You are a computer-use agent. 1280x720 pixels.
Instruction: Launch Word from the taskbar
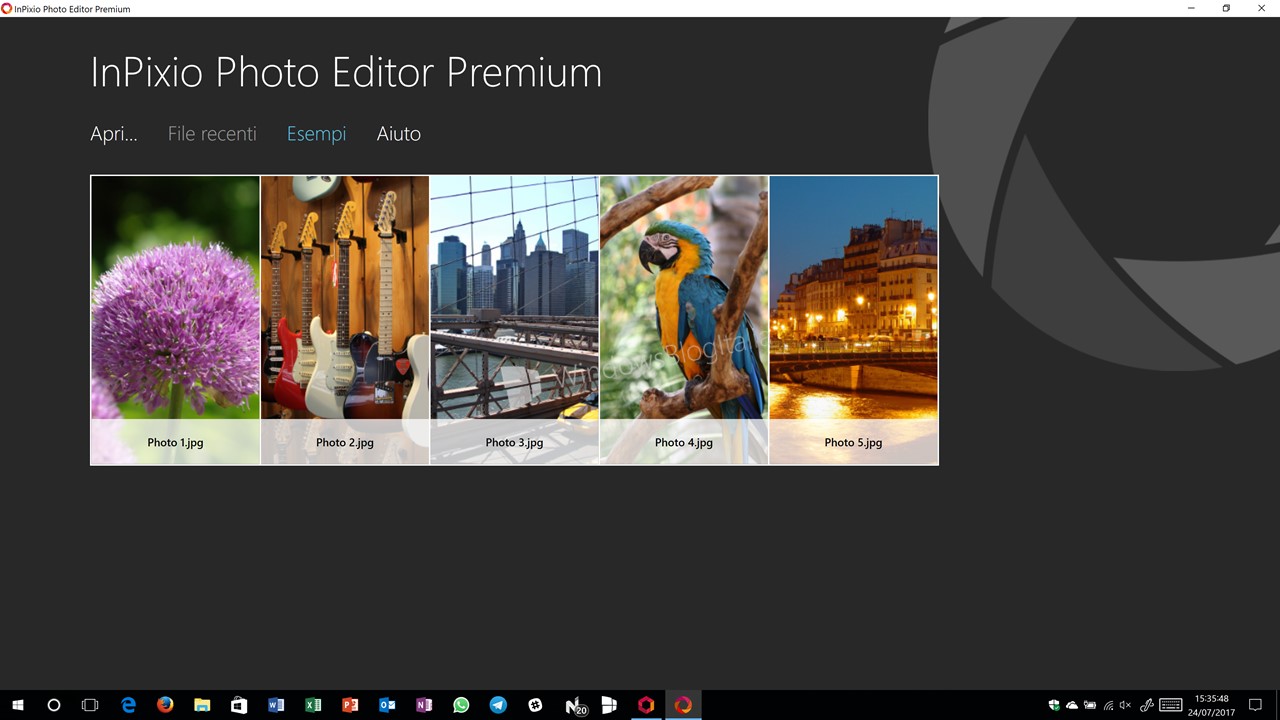[276, 705]
